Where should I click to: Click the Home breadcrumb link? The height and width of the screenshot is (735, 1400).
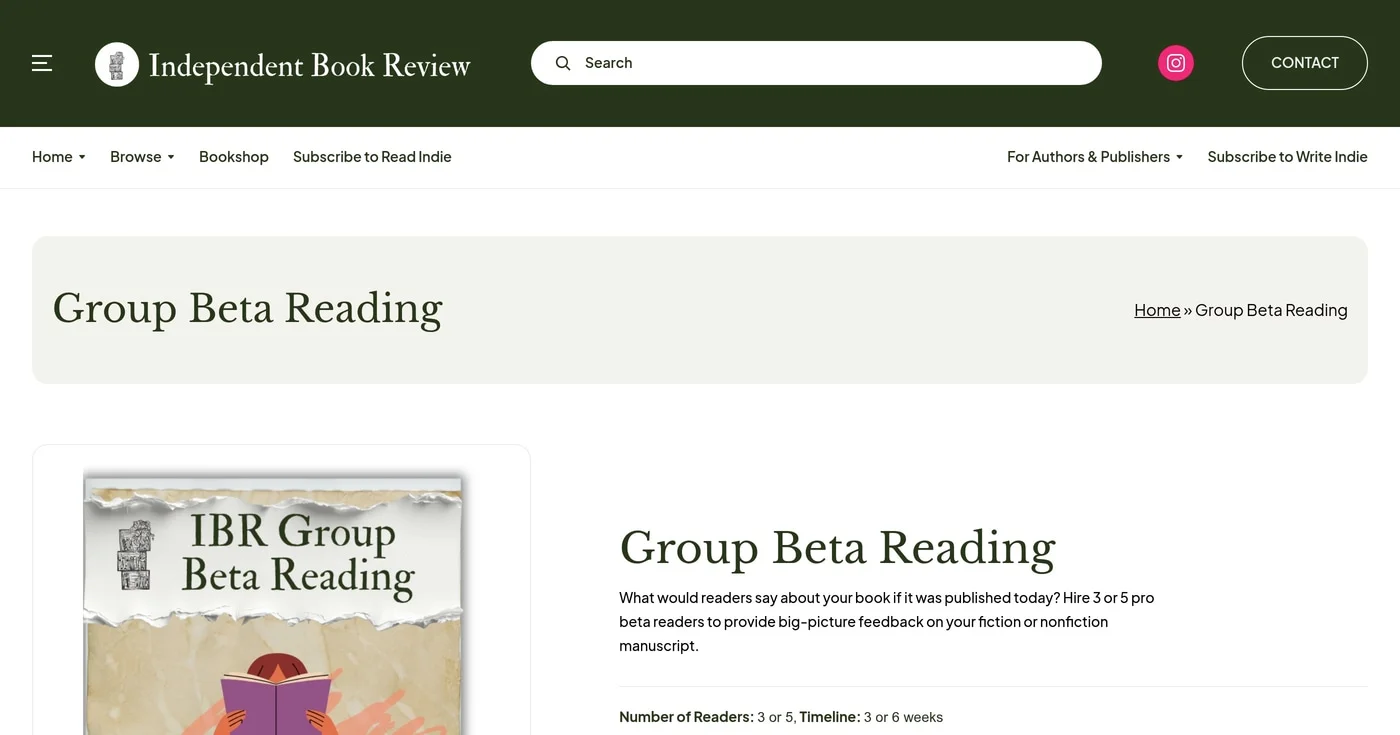1157,310
